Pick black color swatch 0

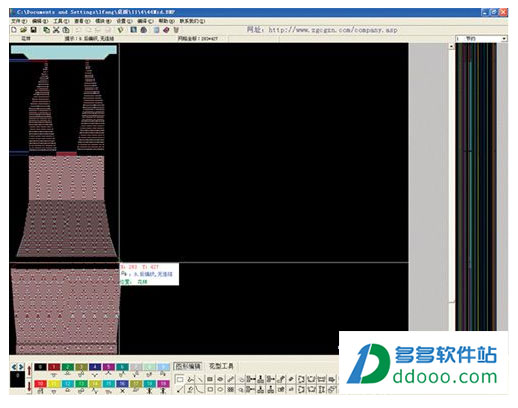pos(41,367)
